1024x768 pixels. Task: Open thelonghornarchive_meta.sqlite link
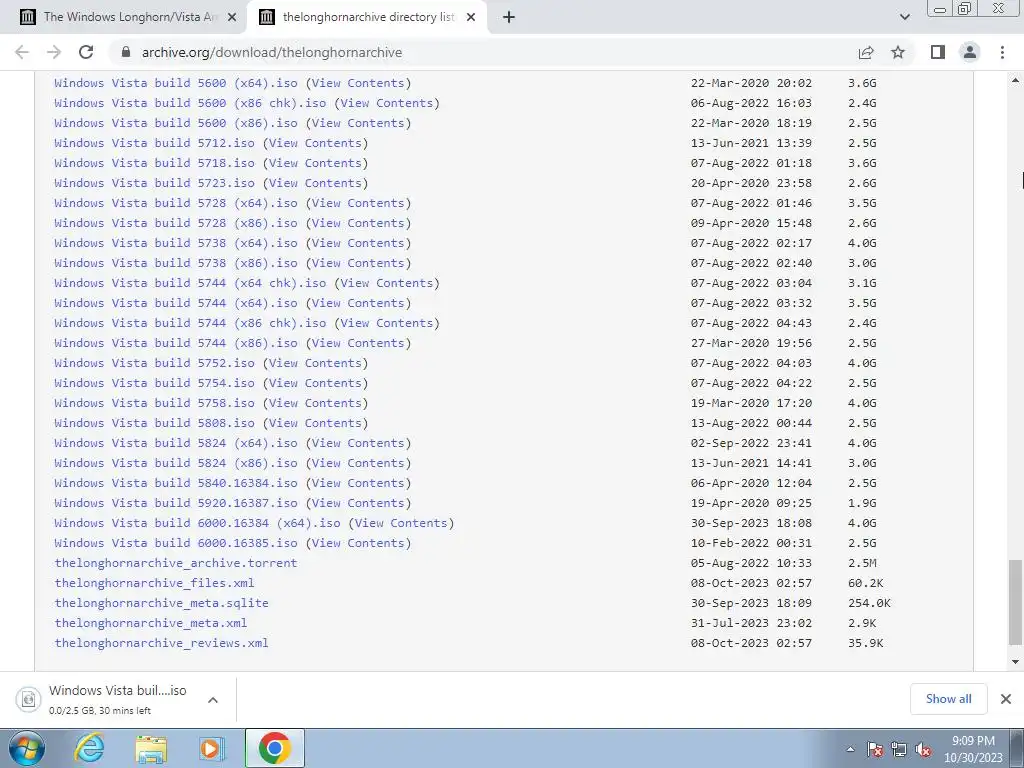(x=161, y=603)
